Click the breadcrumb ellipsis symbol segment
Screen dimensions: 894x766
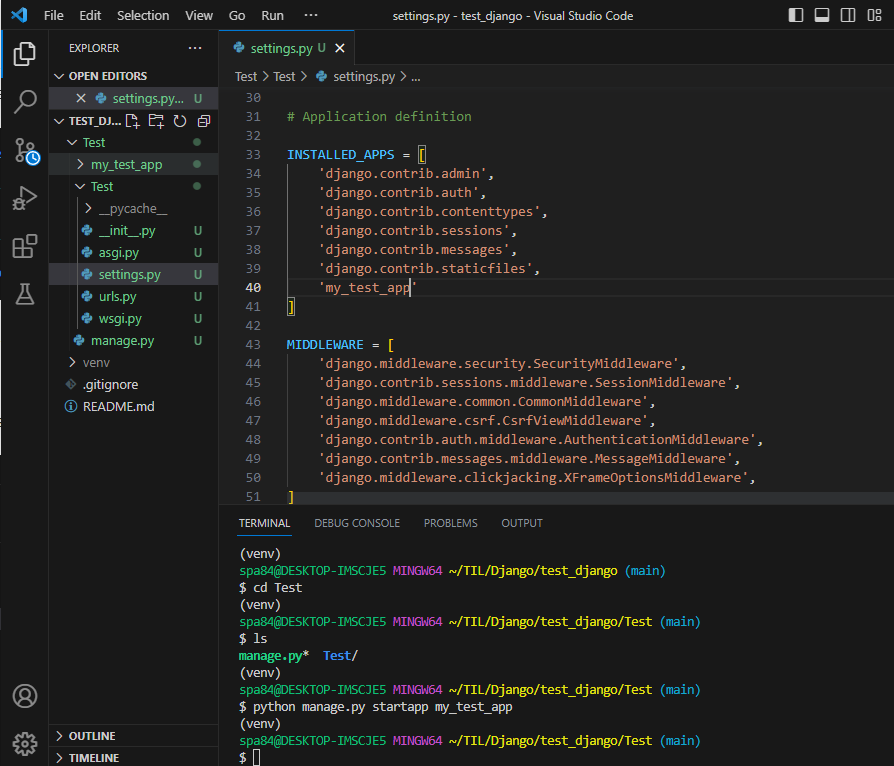coord(416,76)
